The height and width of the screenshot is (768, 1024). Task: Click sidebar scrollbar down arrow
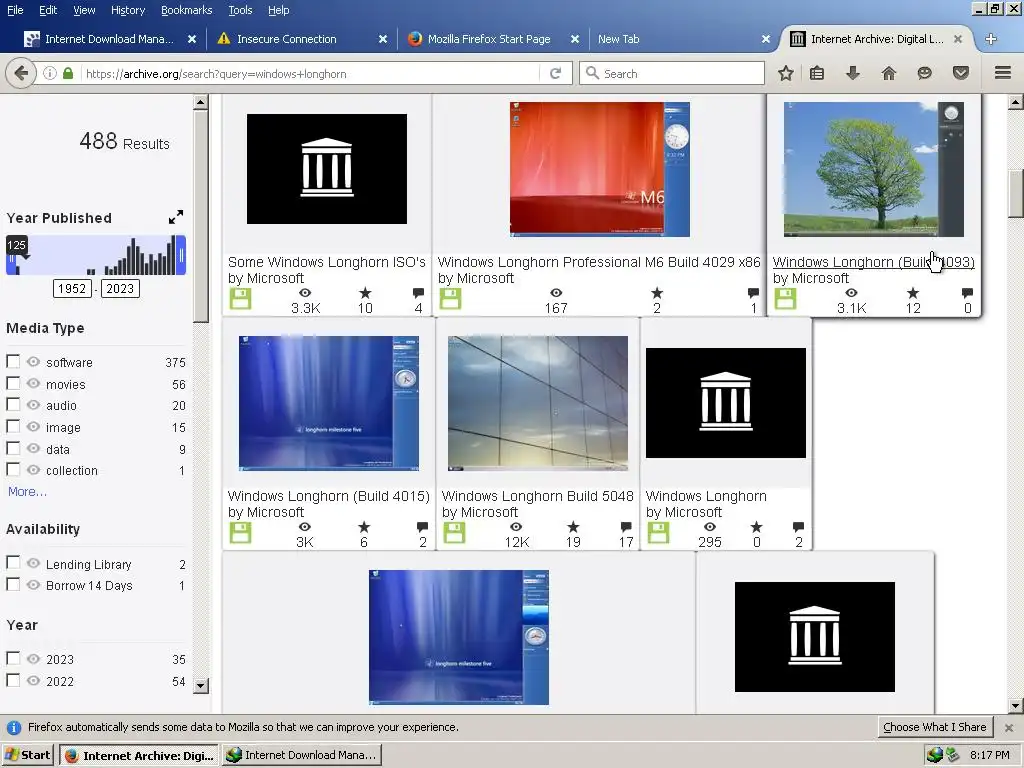pos(201,685)
